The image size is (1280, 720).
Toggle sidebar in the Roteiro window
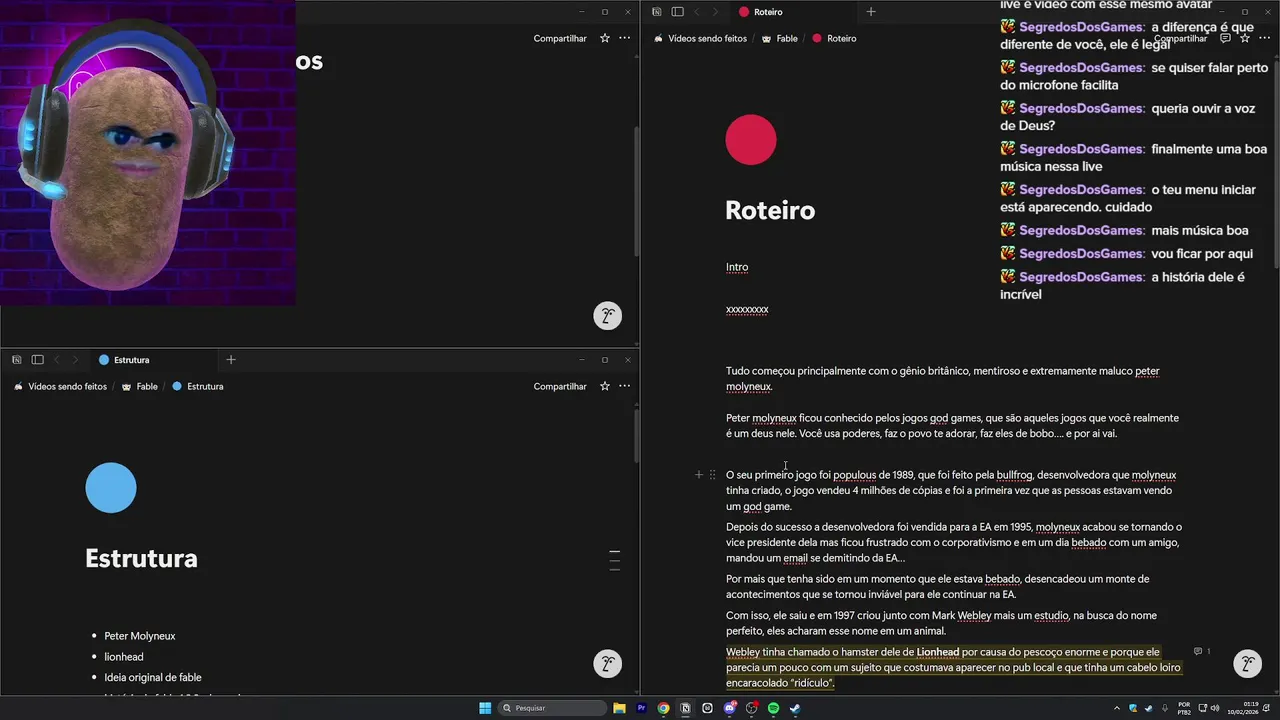coord(677,12)
